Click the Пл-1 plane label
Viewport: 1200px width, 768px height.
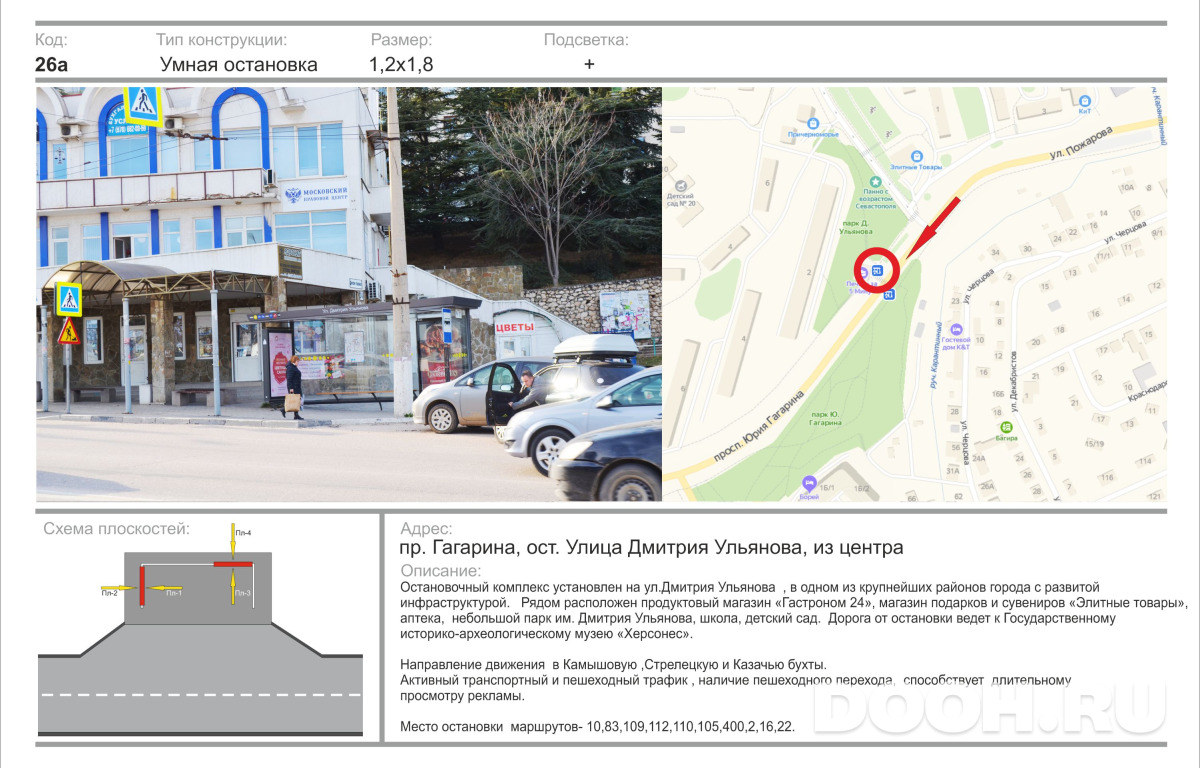[x=174, y=593]
